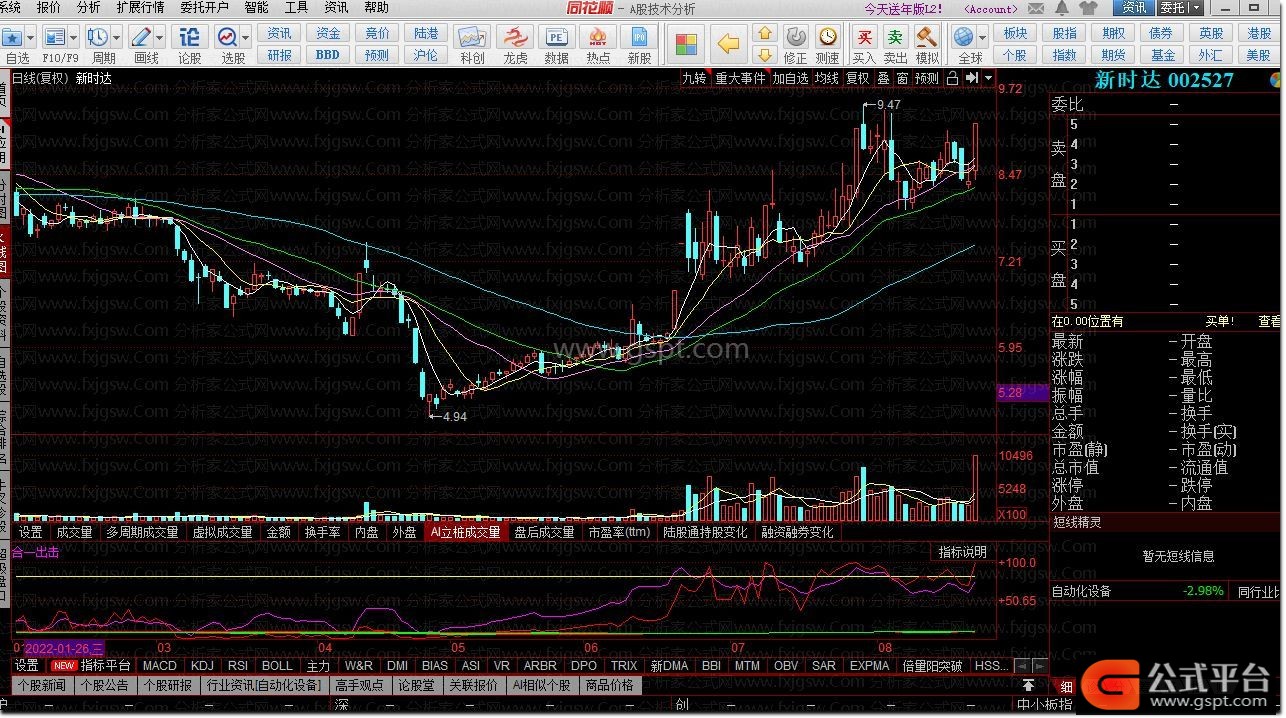Viewport: 1286px width, 718px height.
Task: Open the 选股 stock screener icon
Action: pyautogui.click(x=228, y=38)
